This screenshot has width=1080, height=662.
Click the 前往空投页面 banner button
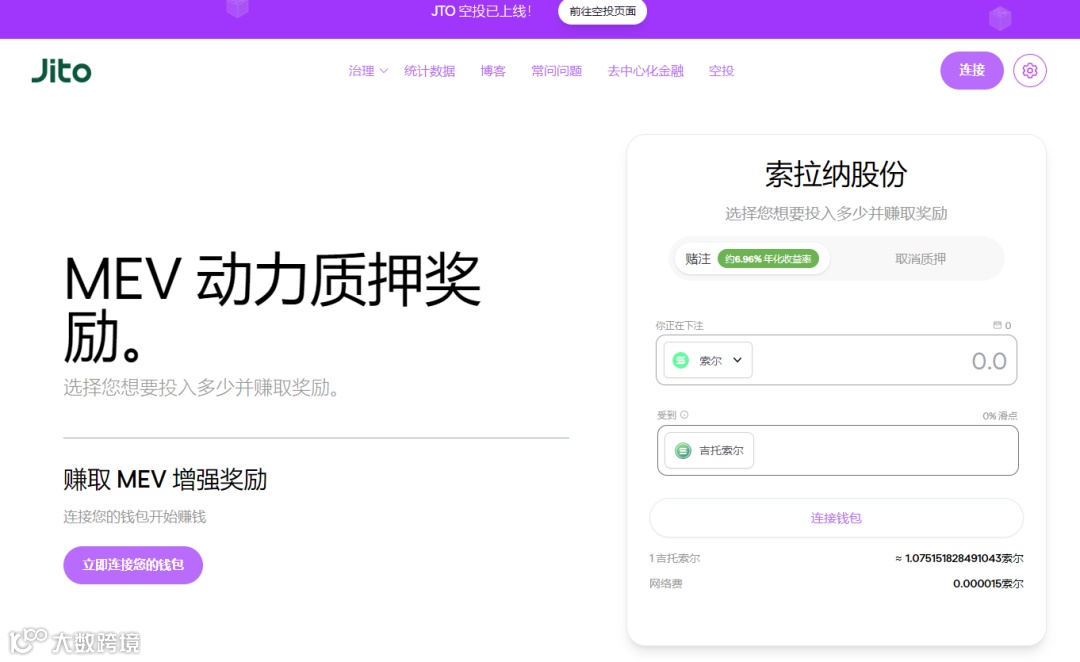tap(602, 12)
